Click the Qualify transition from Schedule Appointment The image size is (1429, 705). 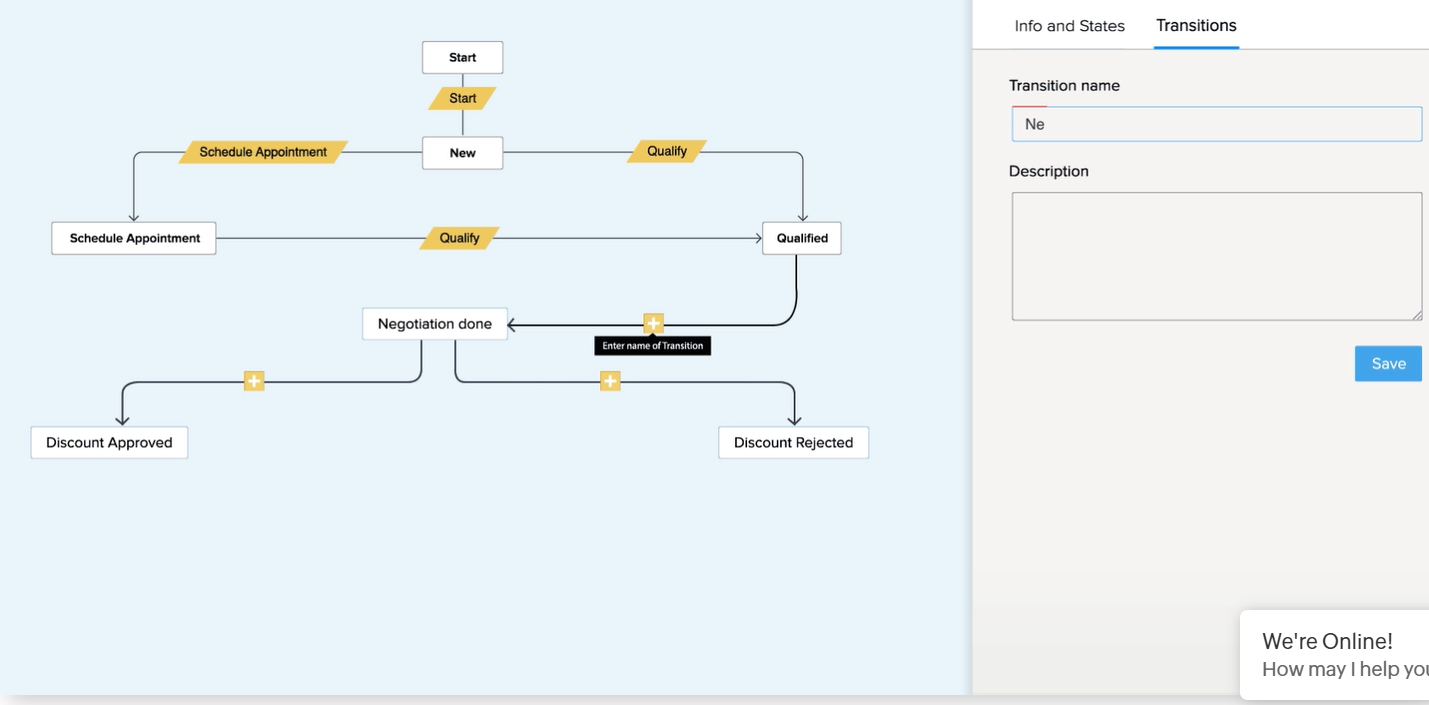click(x=459, y=238)
